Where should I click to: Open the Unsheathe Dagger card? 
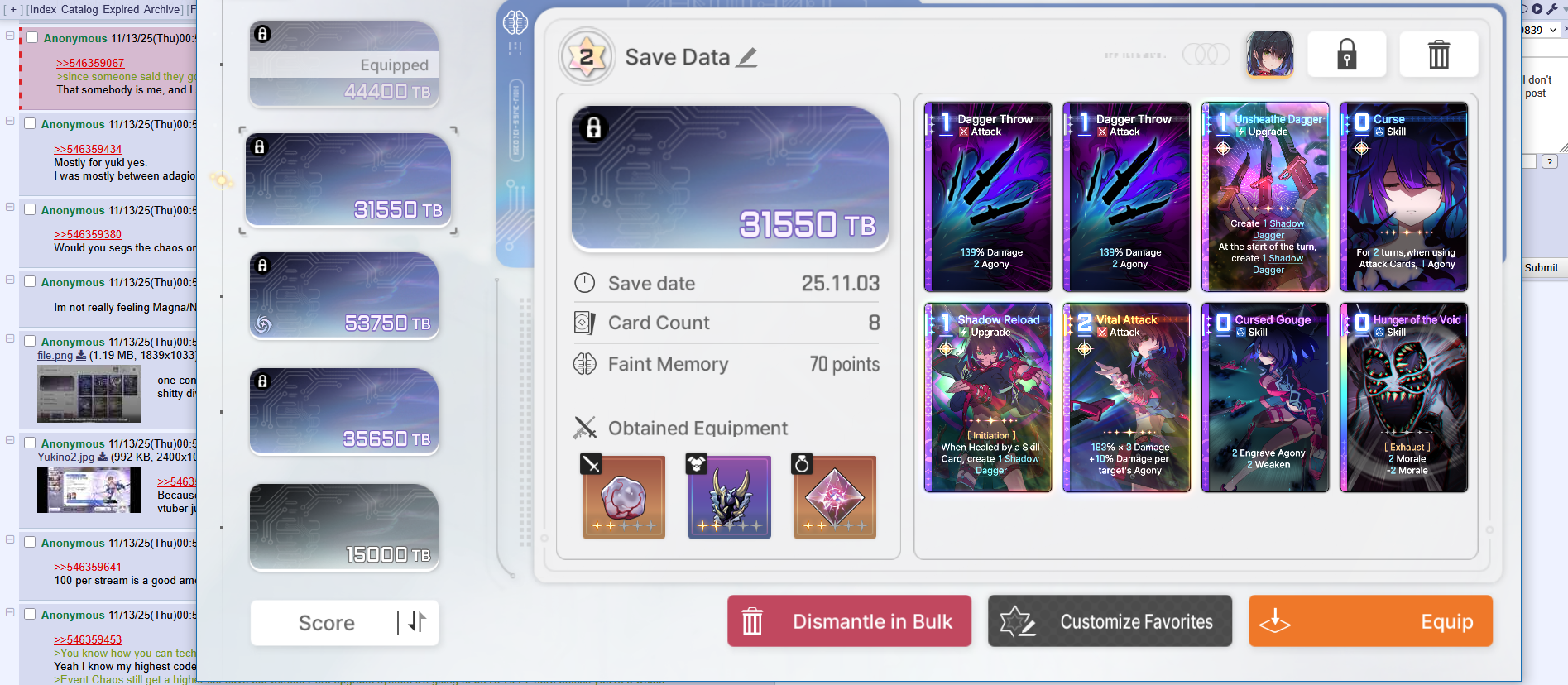tap(1264, 197)
